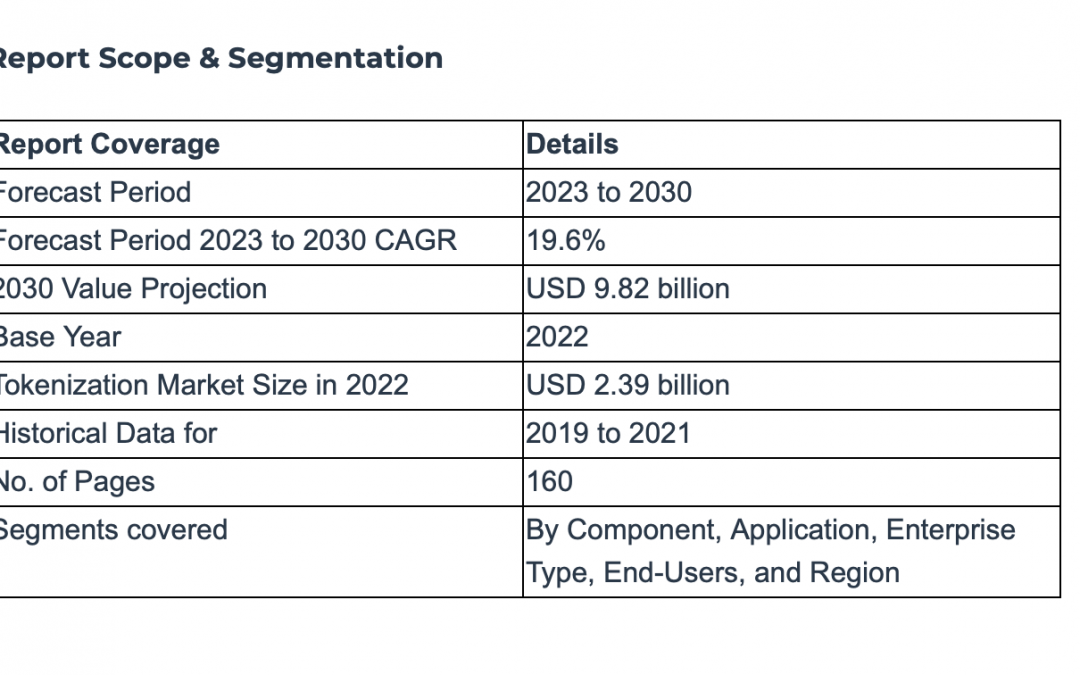Click the 19.6% CAGR value
Viewport: 1080px width, 675px height.
point(566,240)
